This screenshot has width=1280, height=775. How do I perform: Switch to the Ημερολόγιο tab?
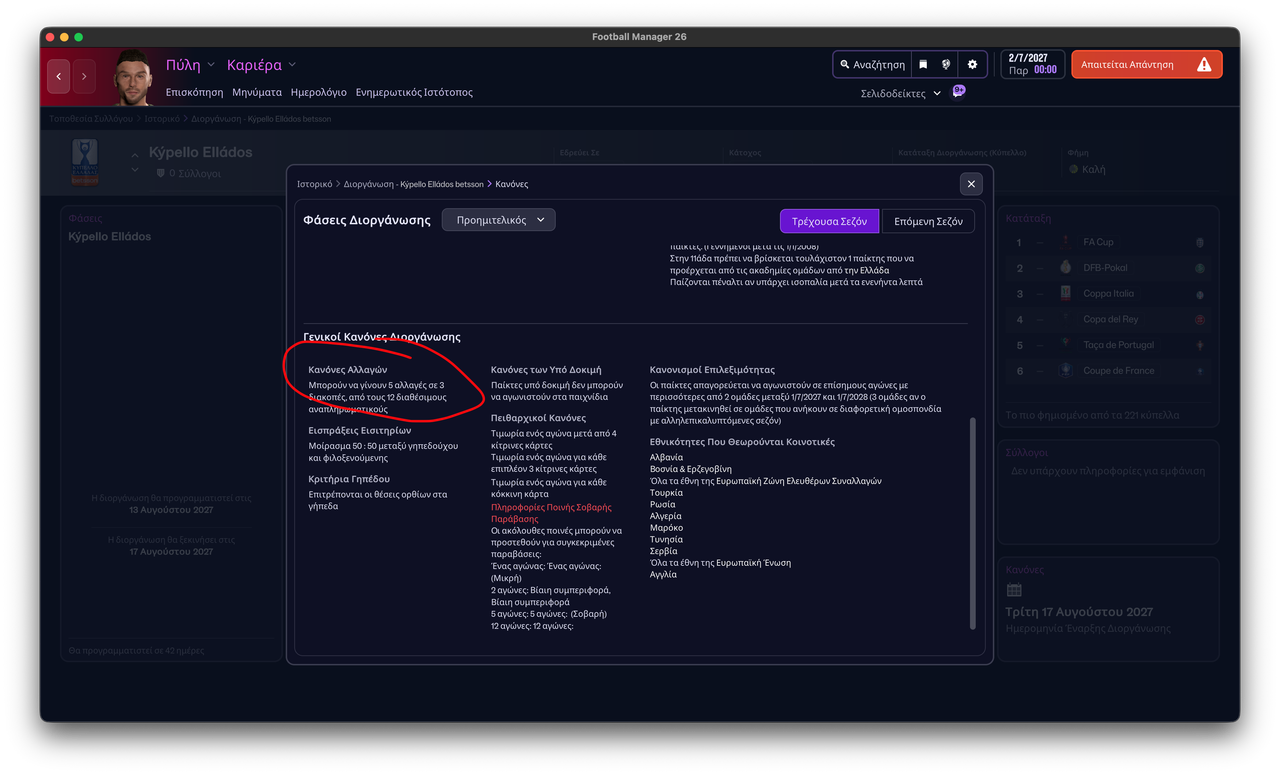(318, 92)
